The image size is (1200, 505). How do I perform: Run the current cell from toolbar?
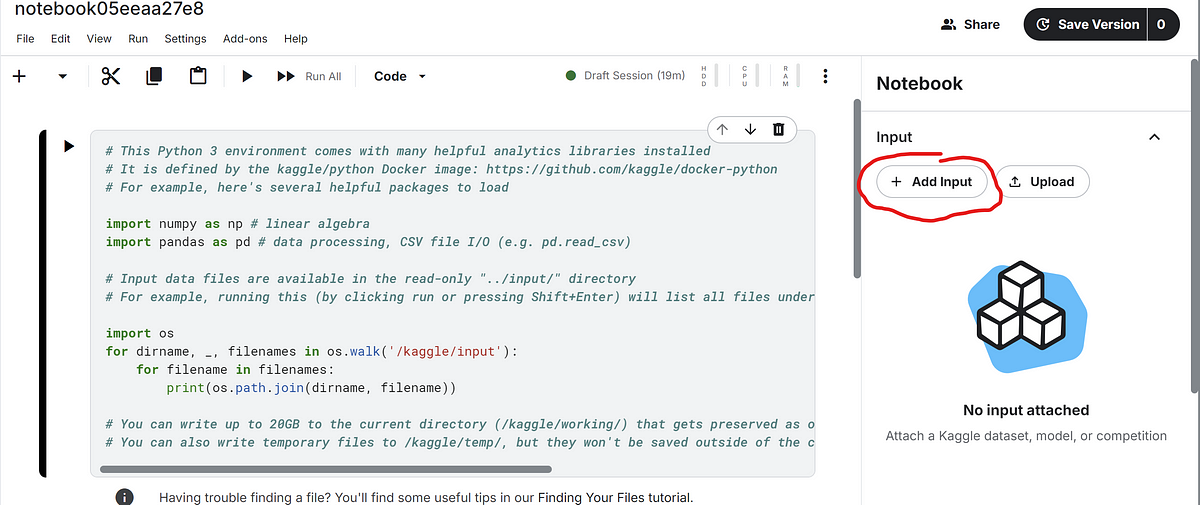point(247,76)
